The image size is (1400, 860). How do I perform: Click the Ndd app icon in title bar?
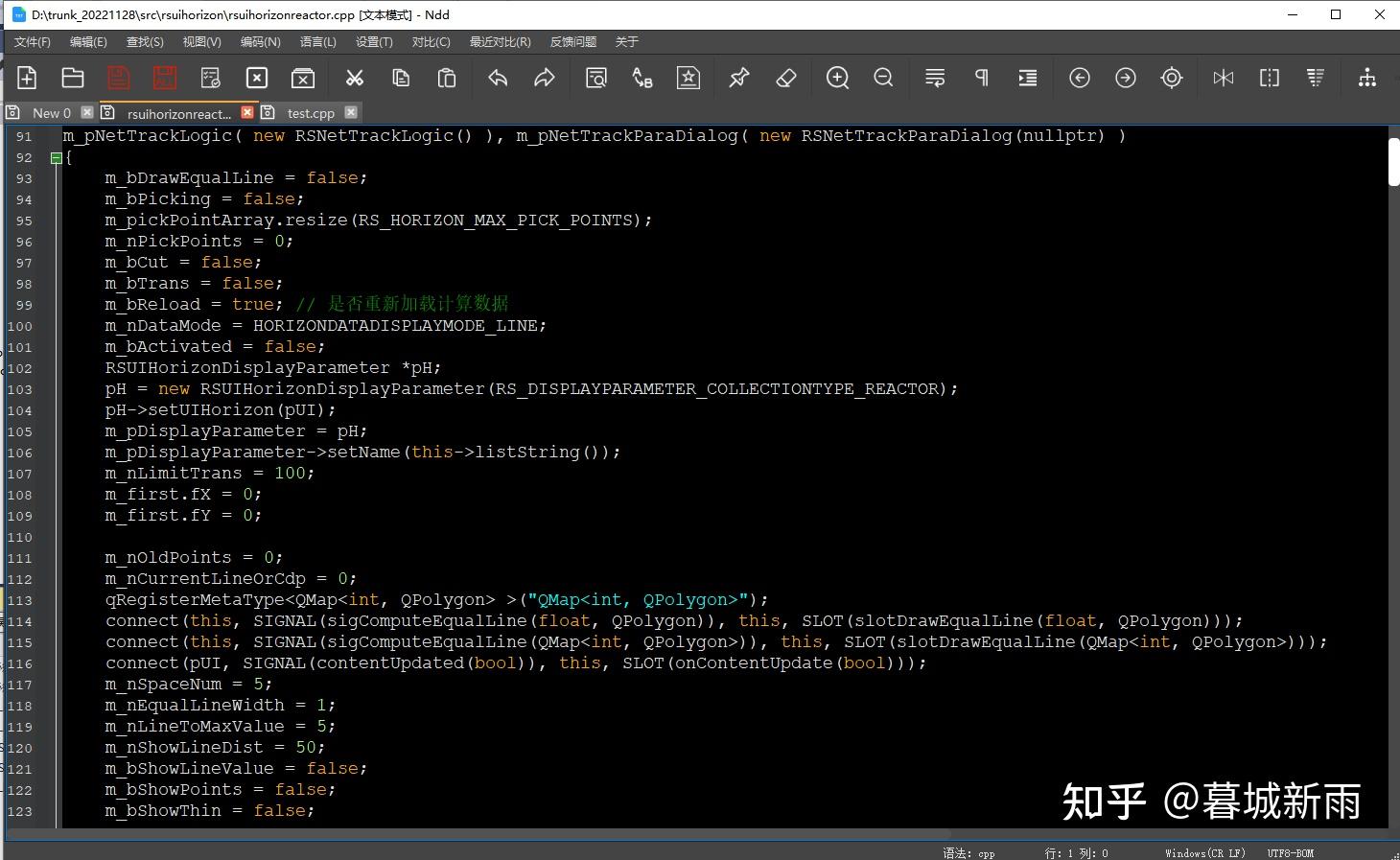pos(18,14)
